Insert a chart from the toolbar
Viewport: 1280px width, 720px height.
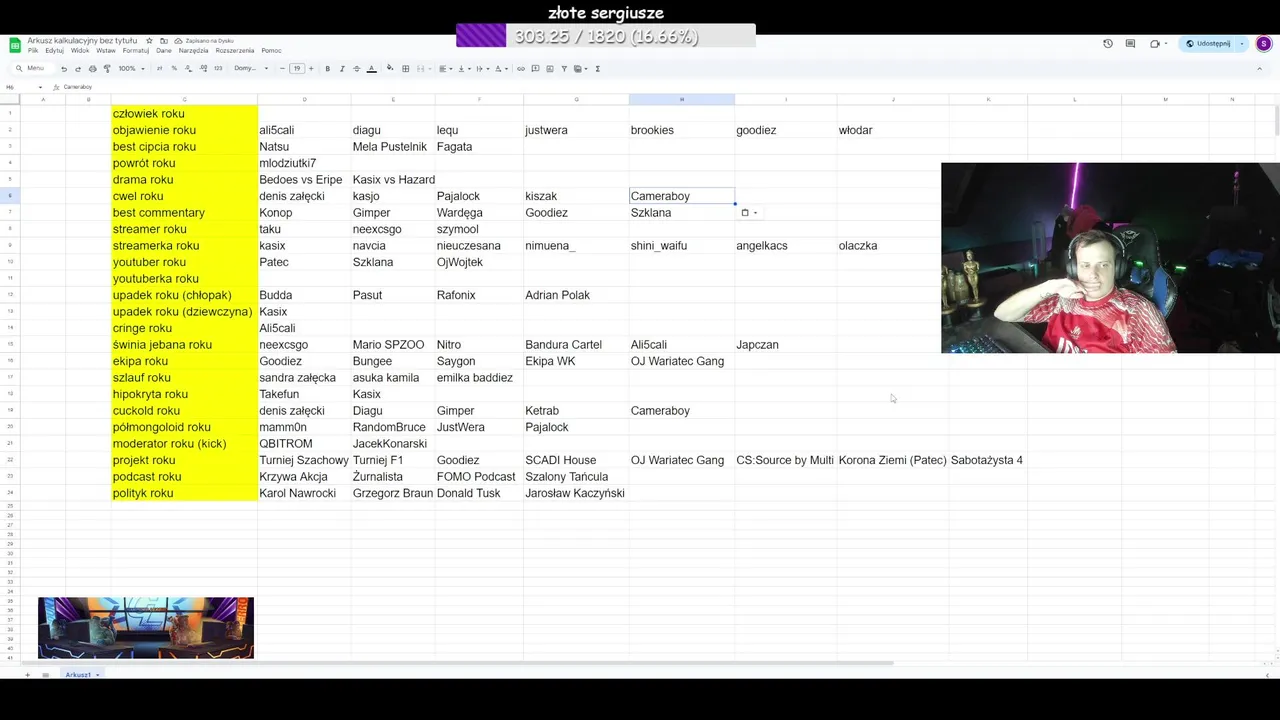(x=550, y=69)
